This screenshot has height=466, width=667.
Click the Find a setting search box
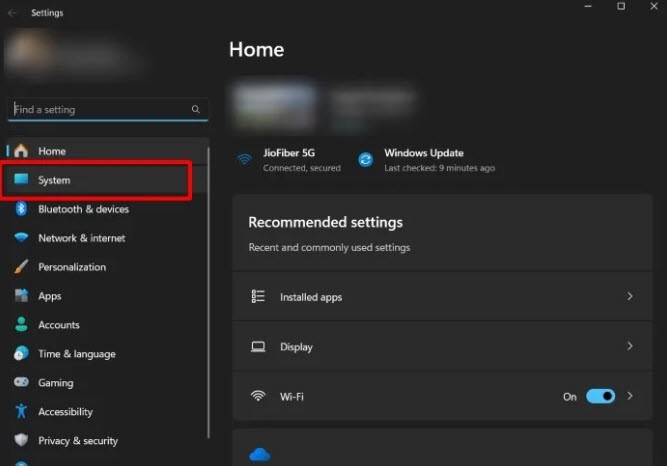pyautogui.click(x=108, y=110)
